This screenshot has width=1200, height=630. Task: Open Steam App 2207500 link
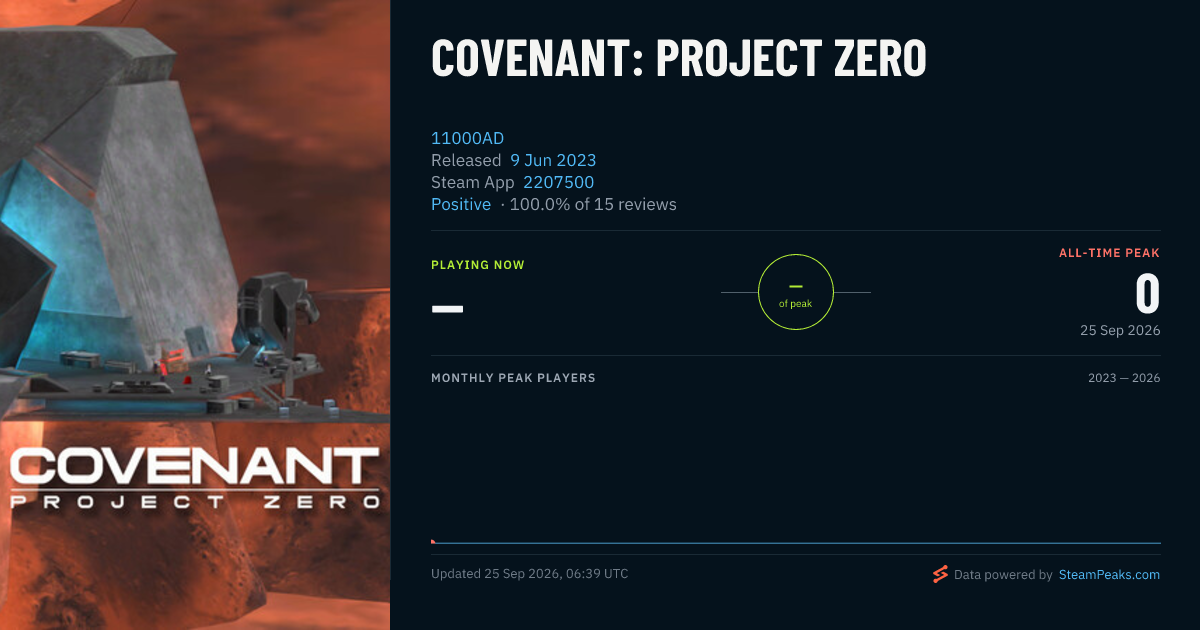click(x=558, y=182)
